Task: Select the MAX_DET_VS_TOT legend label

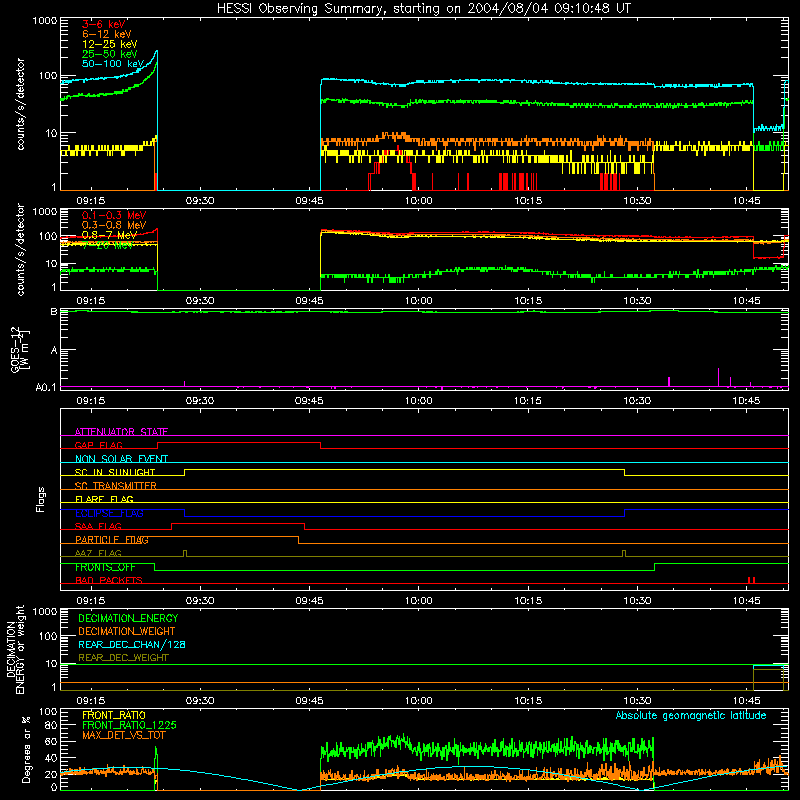Action: [x=124, y=735]
